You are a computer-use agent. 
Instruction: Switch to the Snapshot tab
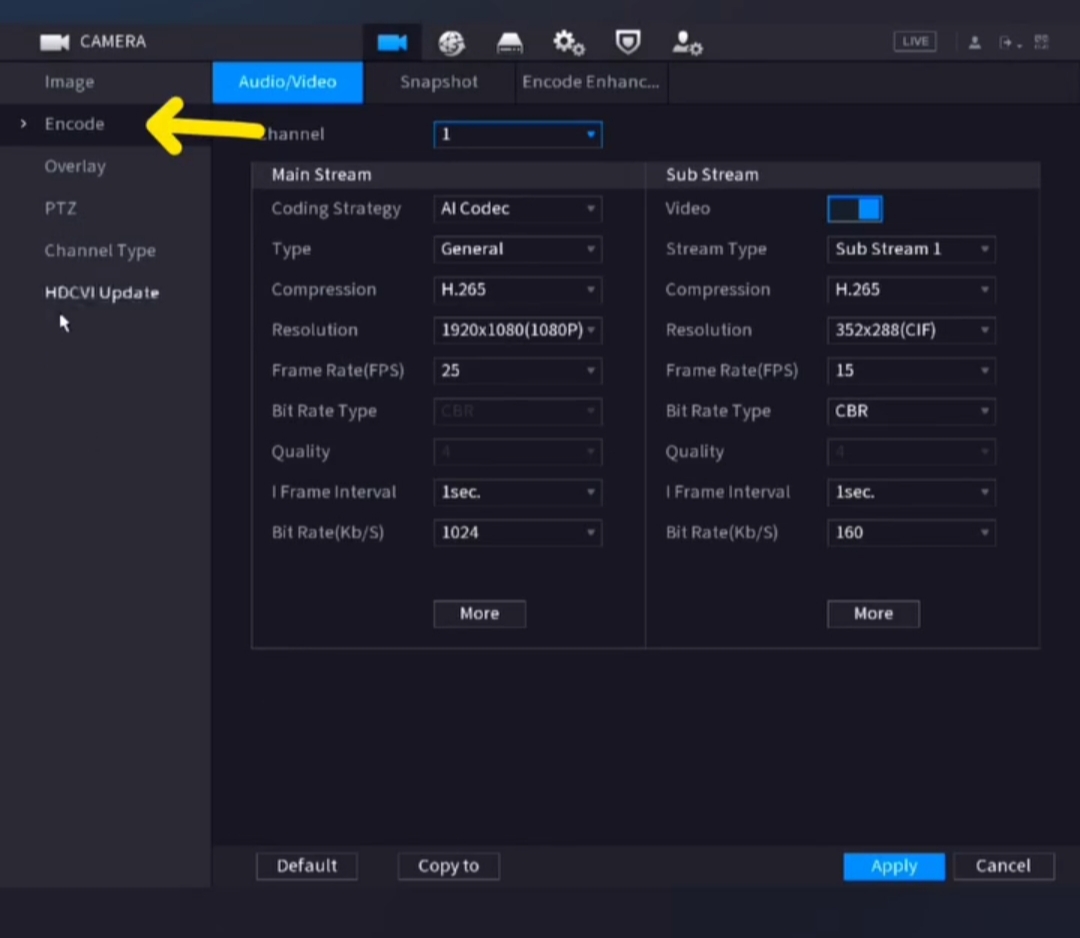click(439, 82)
